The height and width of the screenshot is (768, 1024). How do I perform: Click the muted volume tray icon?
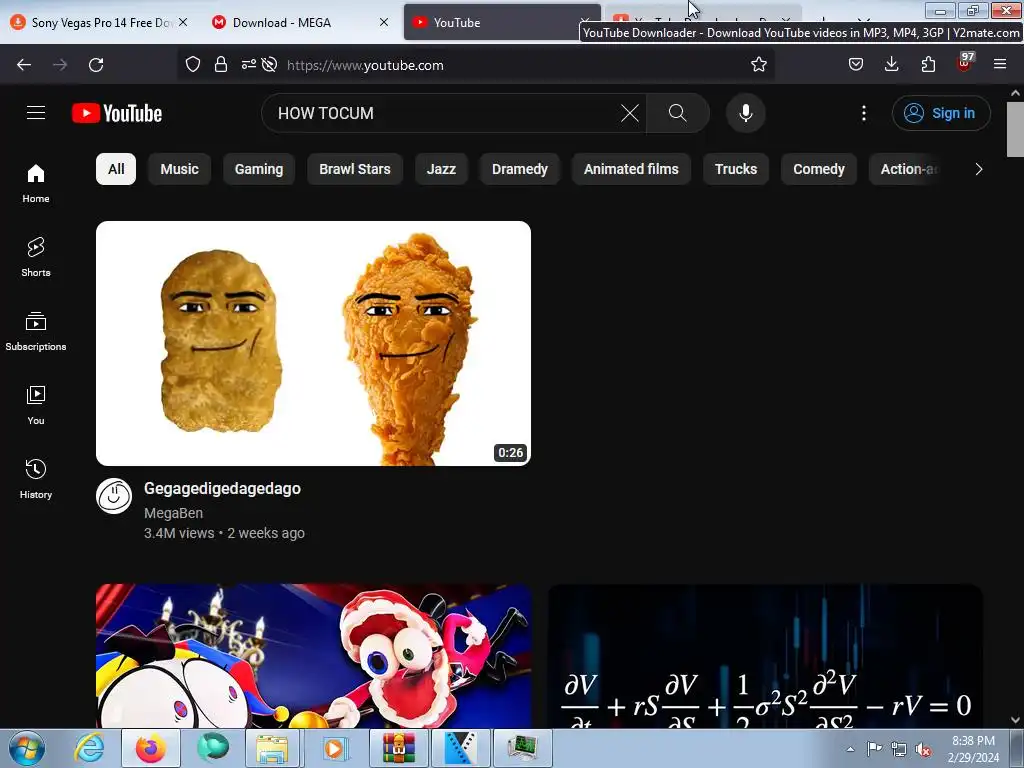pyautogui.click(x=923, y=749)
